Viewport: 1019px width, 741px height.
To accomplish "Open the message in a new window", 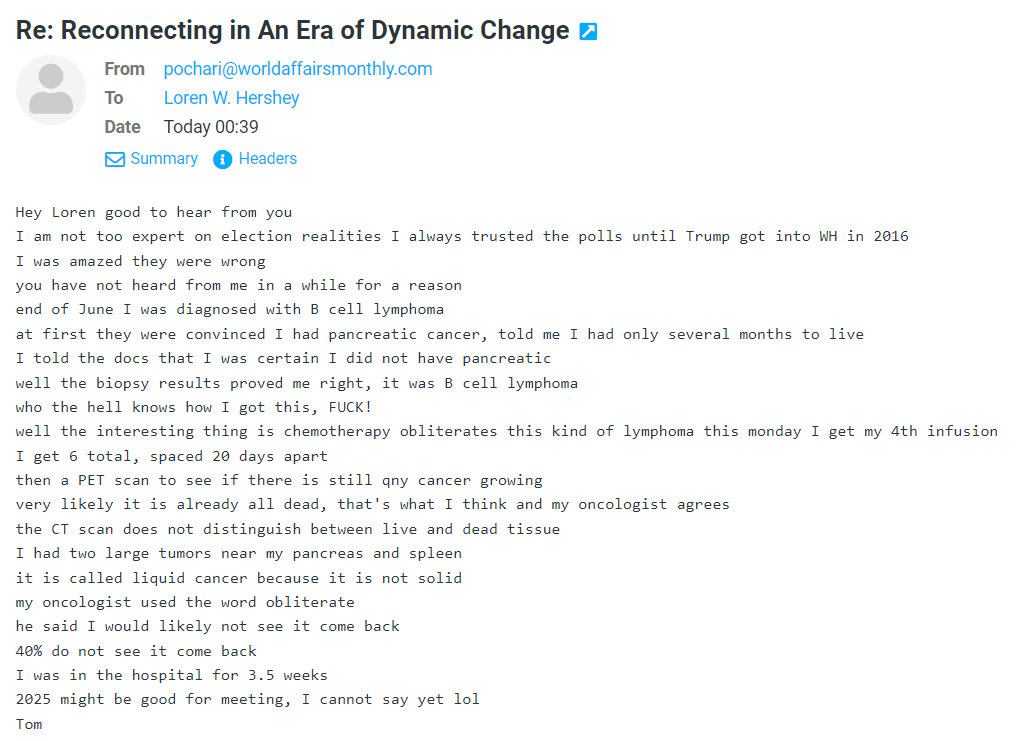I will (588, 31).
